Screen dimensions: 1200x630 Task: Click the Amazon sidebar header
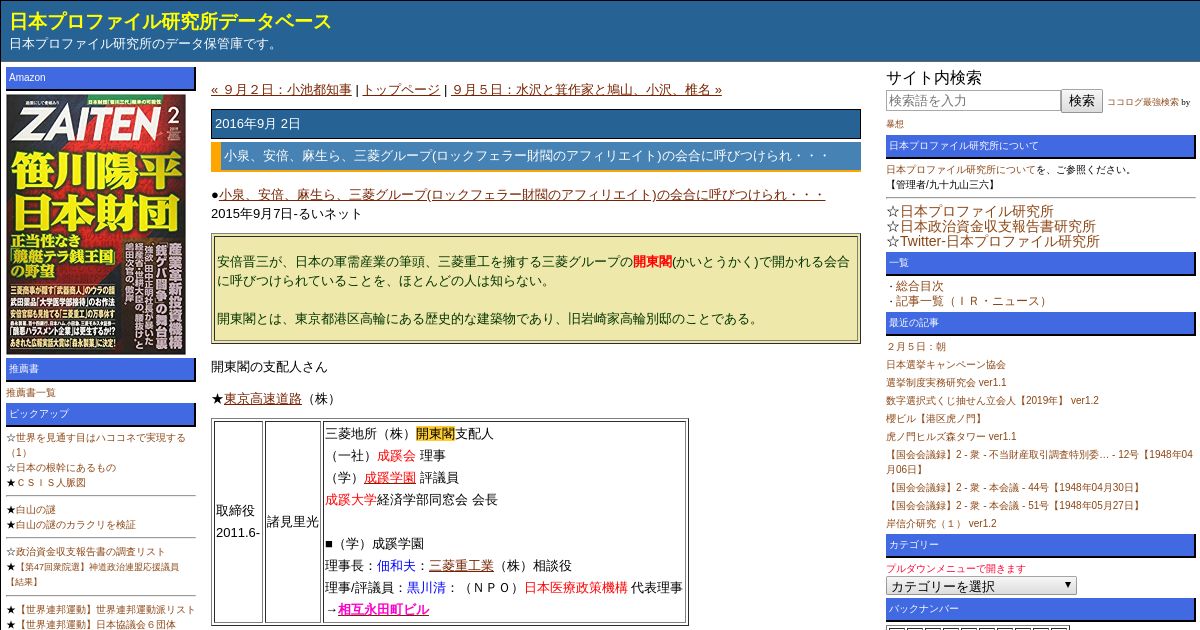coord(101,78)
